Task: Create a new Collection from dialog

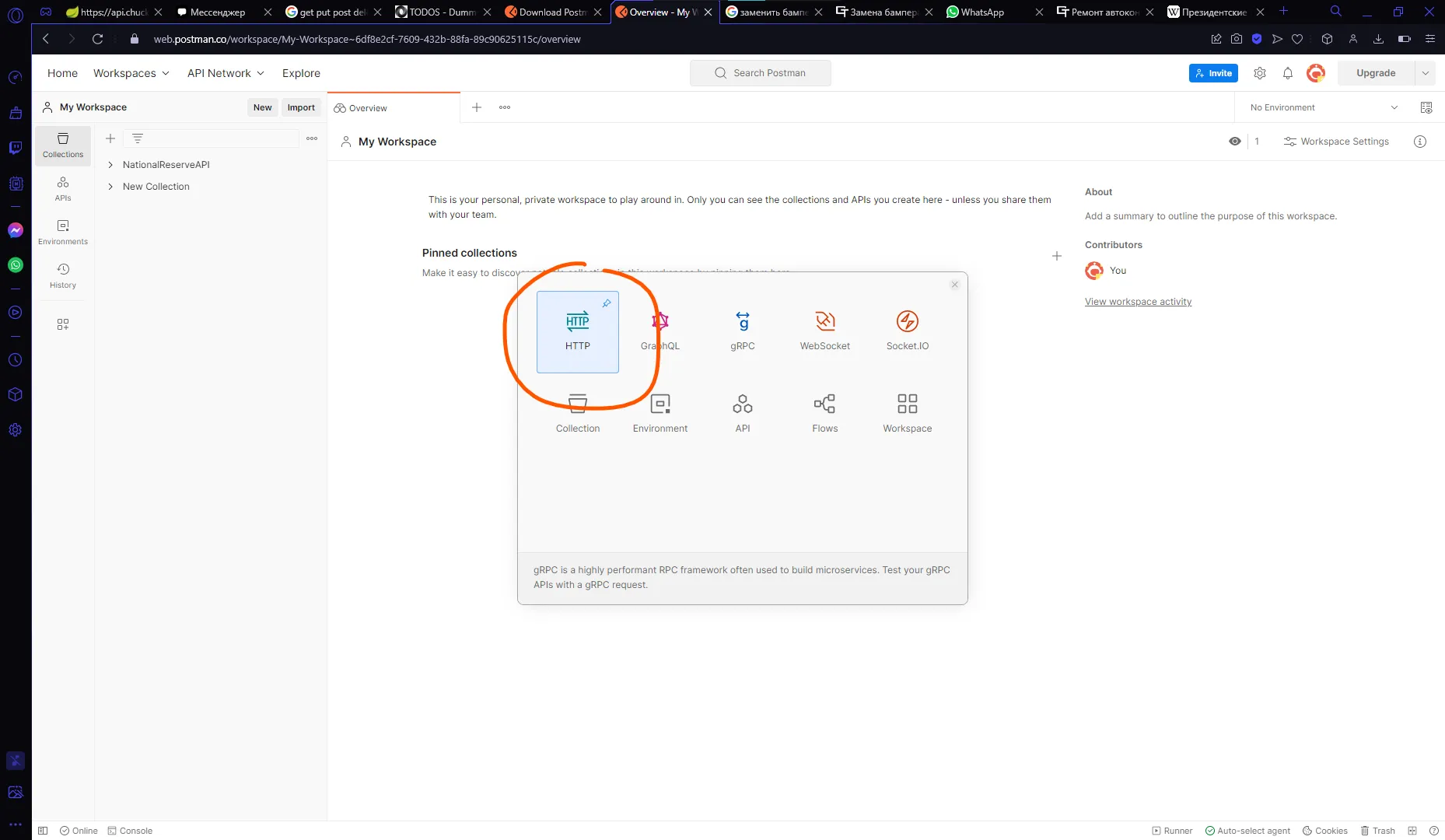Action: [577, 415]
